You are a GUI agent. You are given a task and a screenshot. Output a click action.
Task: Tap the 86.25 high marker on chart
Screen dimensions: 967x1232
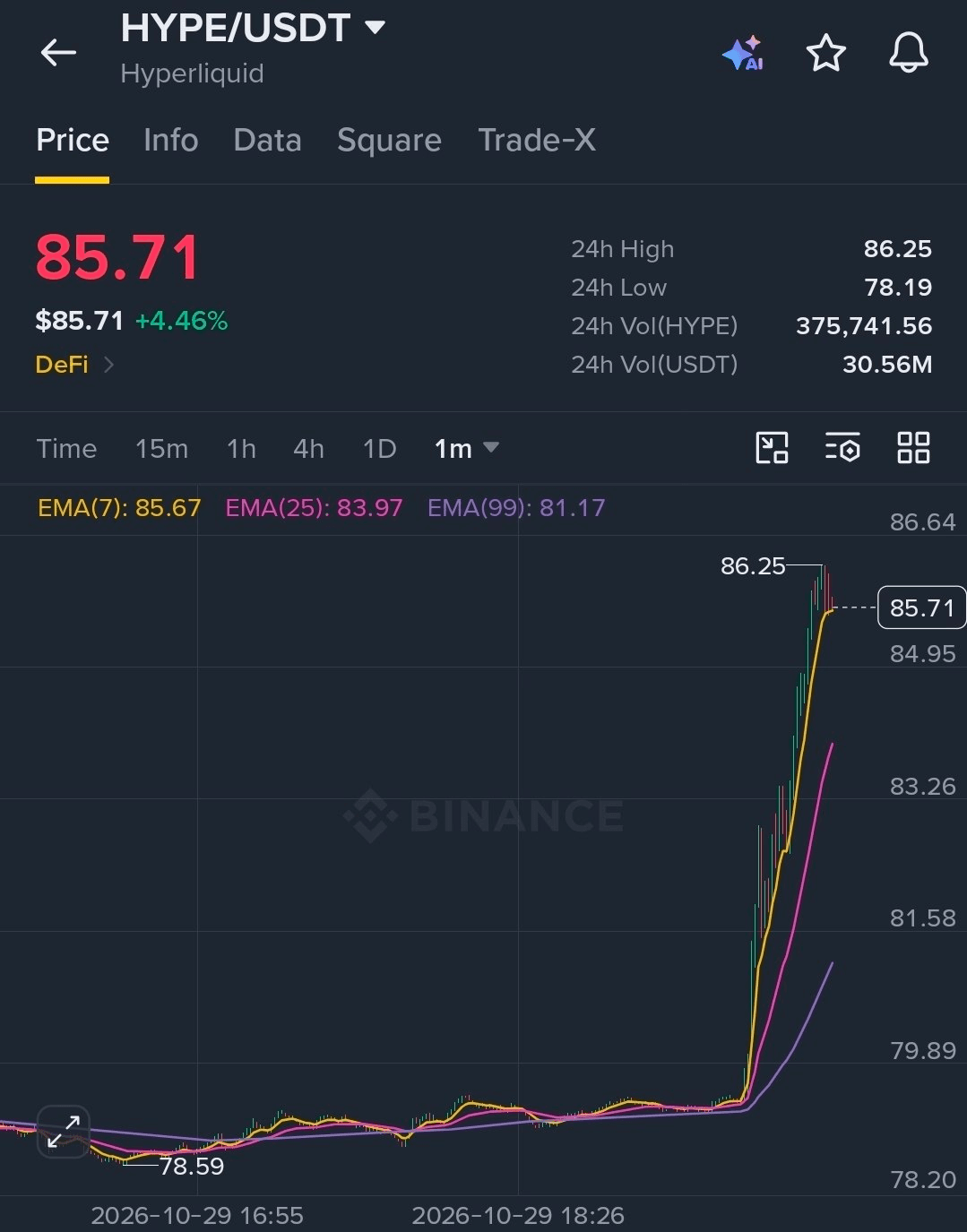pyautogui.click(x=753, y=566)
